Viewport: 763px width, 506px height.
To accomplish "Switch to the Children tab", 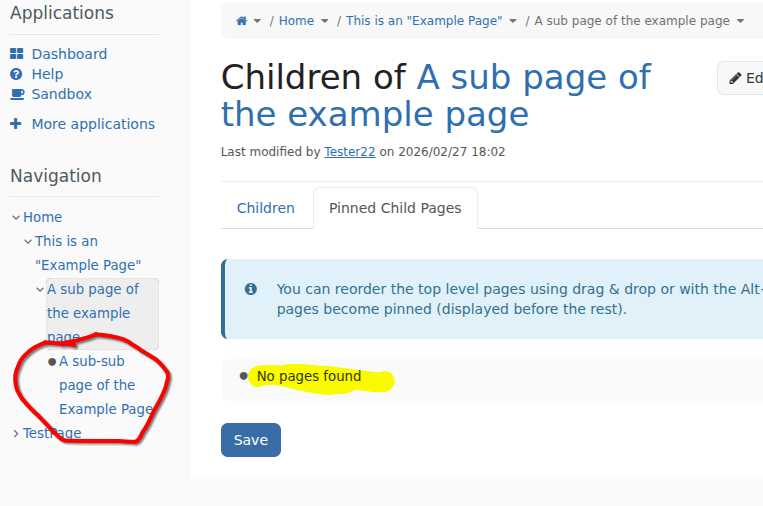I will pos(266,208).
